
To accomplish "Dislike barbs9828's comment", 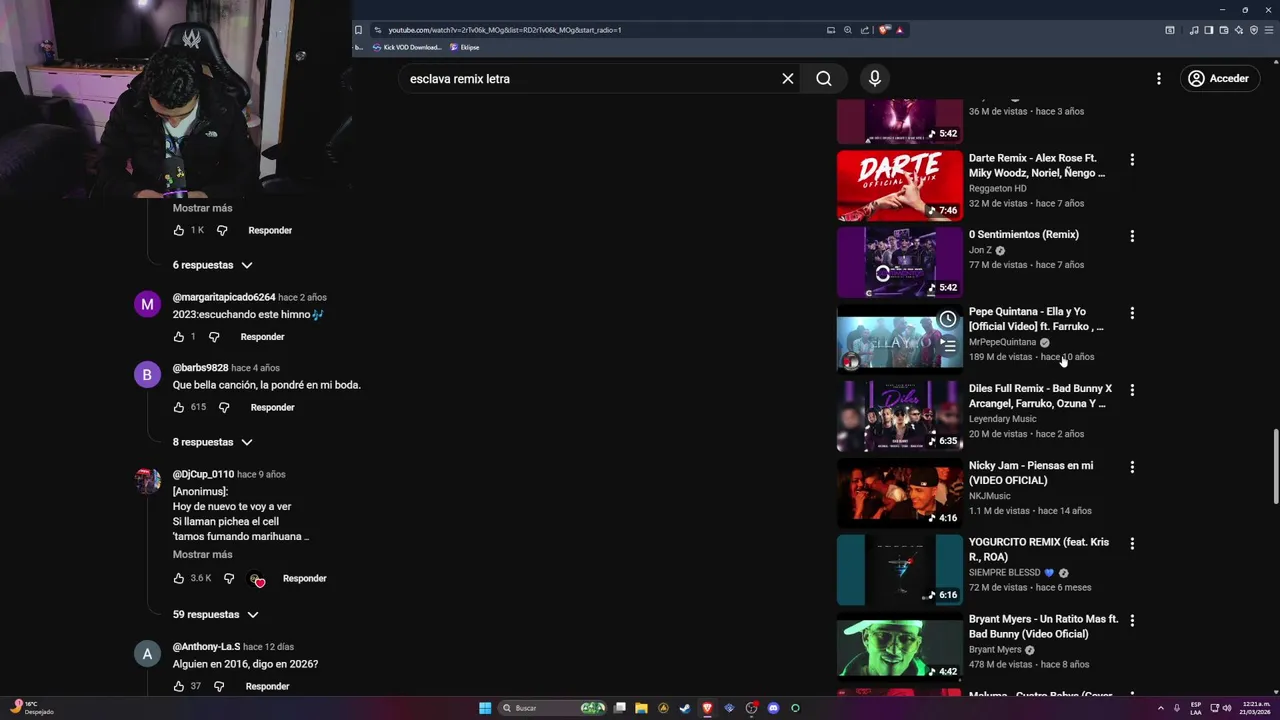I will (x=224, y=407).
